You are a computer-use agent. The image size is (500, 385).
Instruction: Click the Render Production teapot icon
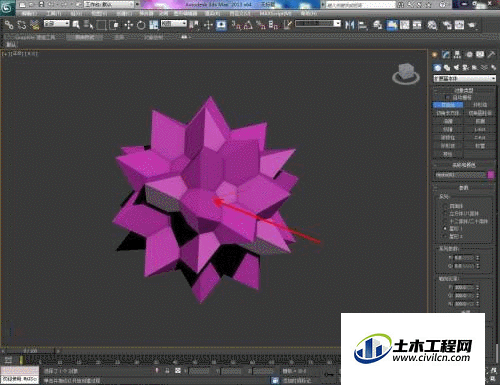pyautogui.click(x=472, y=25)
